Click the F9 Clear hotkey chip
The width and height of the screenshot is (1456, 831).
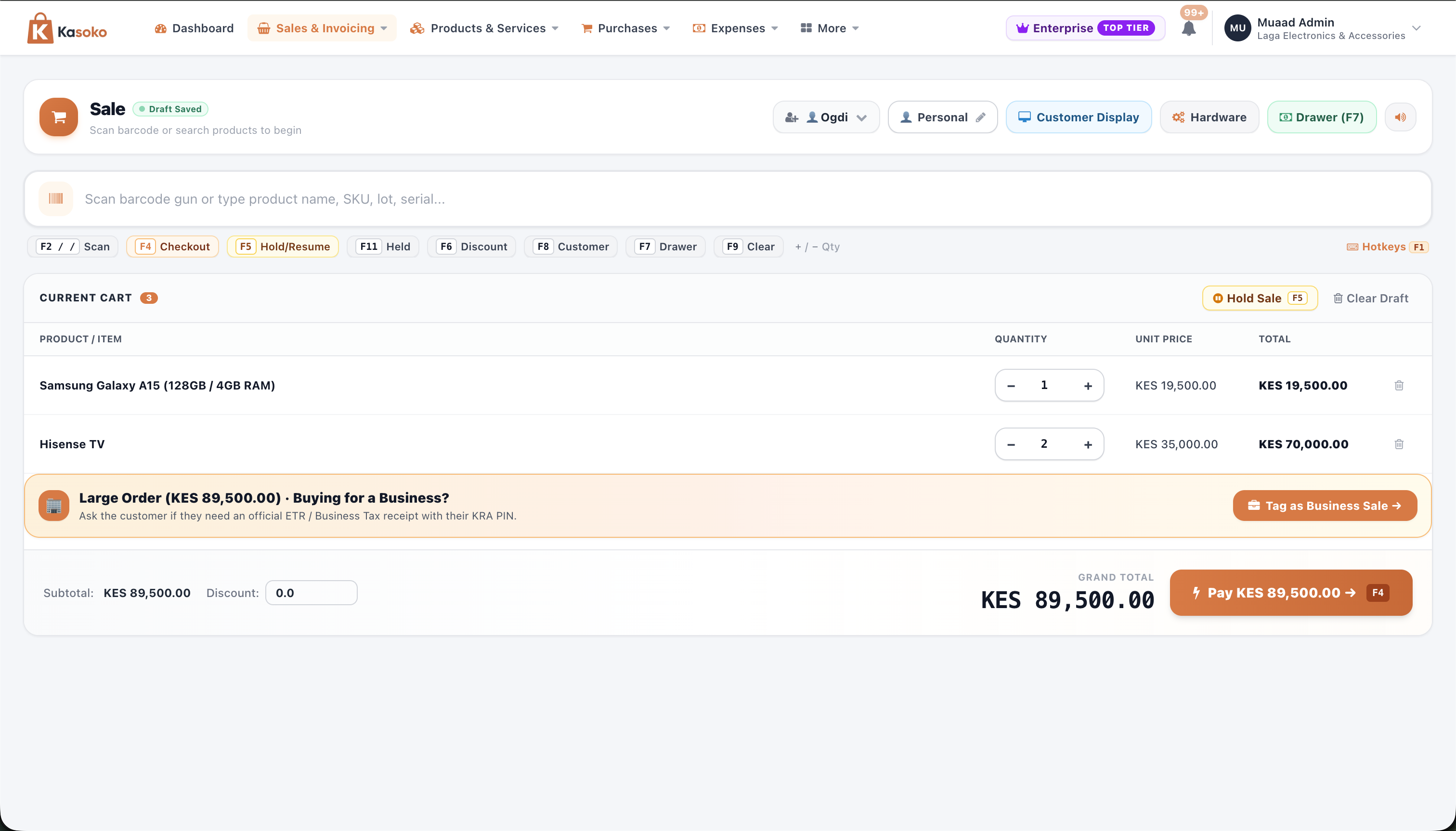point(748,247)
